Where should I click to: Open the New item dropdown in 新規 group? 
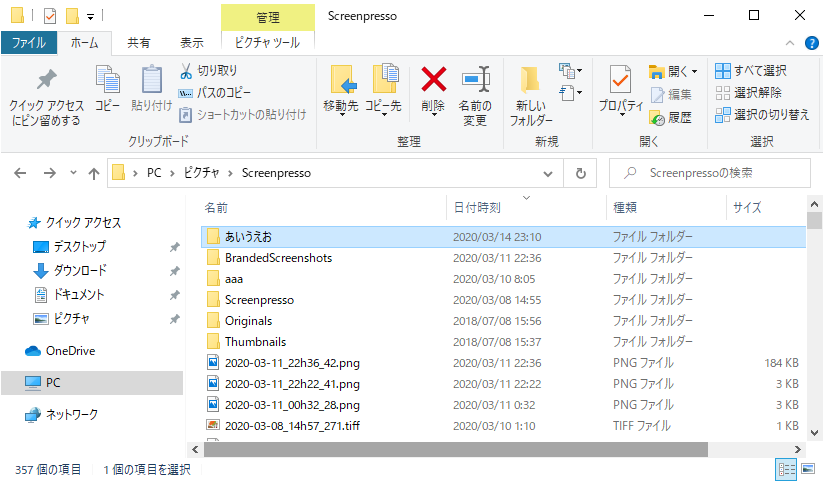(x=570, y=70)
